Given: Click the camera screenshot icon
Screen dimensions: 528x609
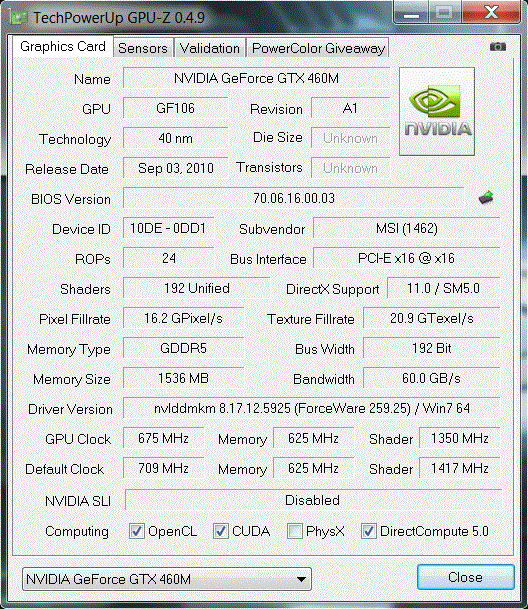Looking at the screenshot, I should (497, 47).
